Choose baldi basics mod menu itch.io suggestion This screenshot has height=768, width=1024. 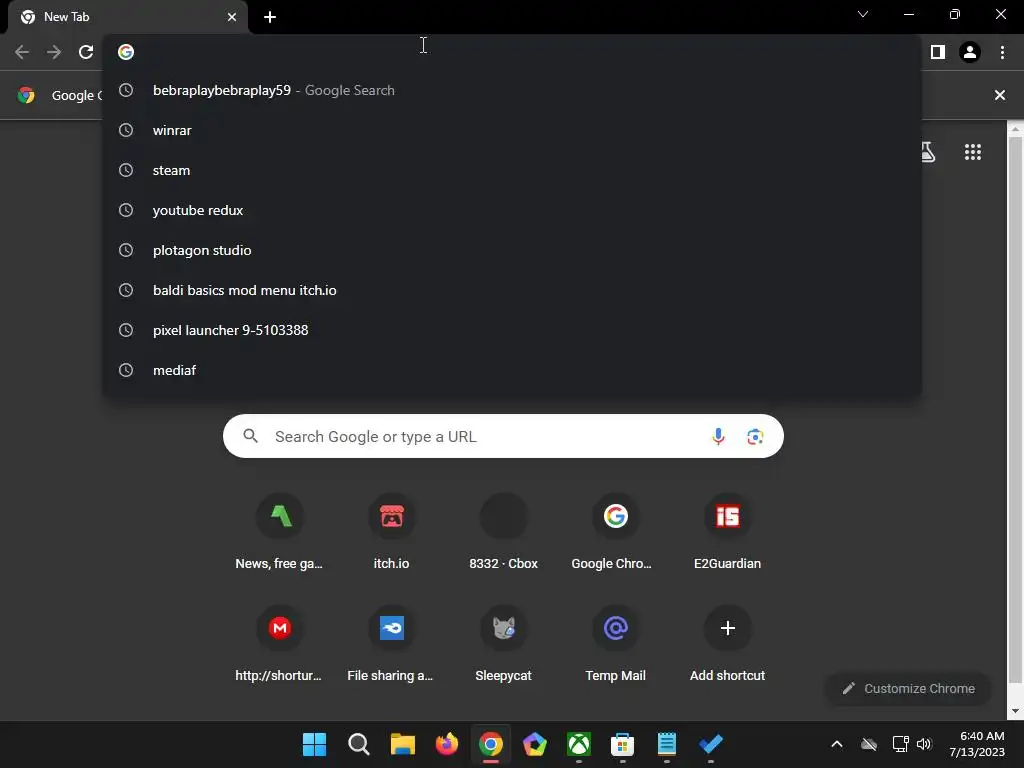pyautogui.click(x=512, y=290)
